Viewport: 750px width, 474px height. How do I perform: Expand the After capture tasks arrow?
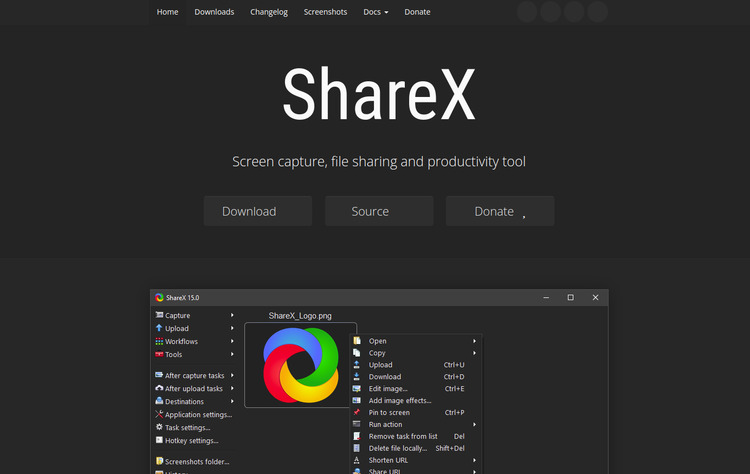click(232, 375)
